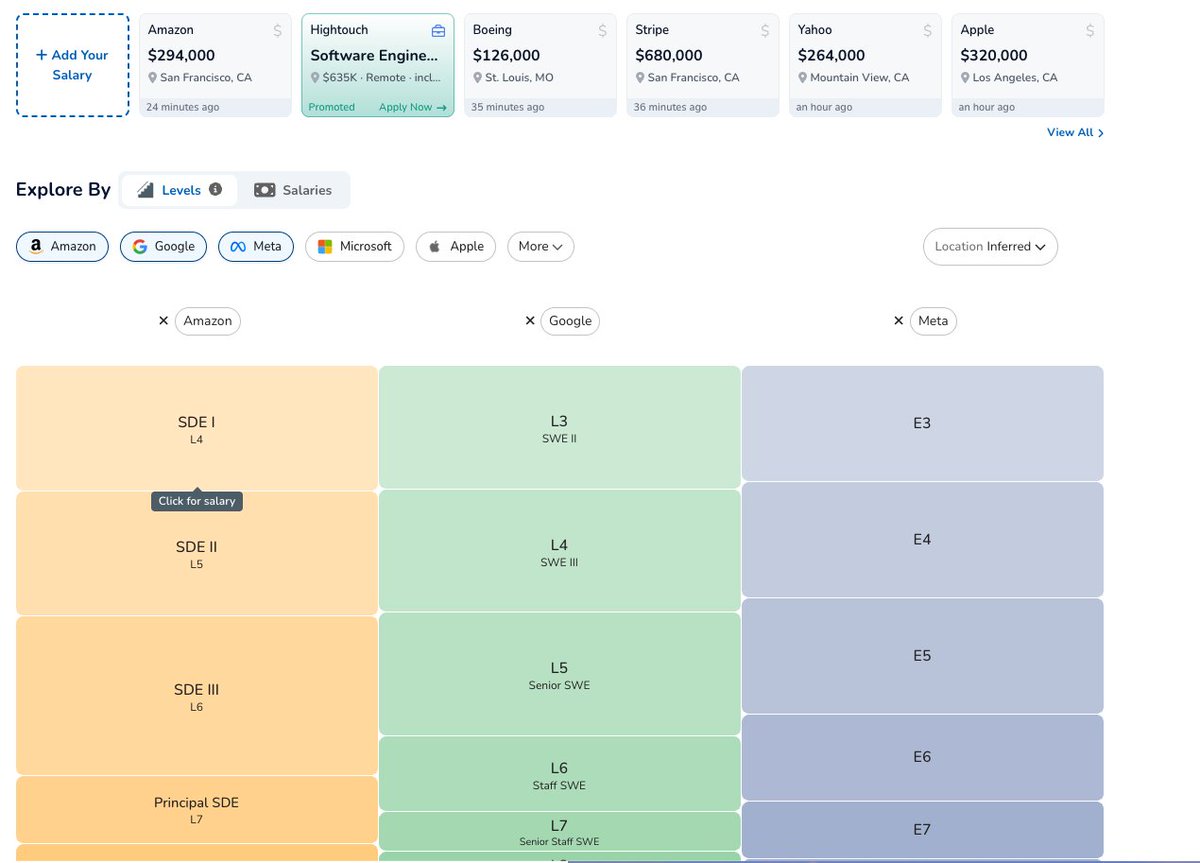Click View All salaries chevron link
Image resolution: width=1200 pixels, height=863 pixels.
point(1075,132)
